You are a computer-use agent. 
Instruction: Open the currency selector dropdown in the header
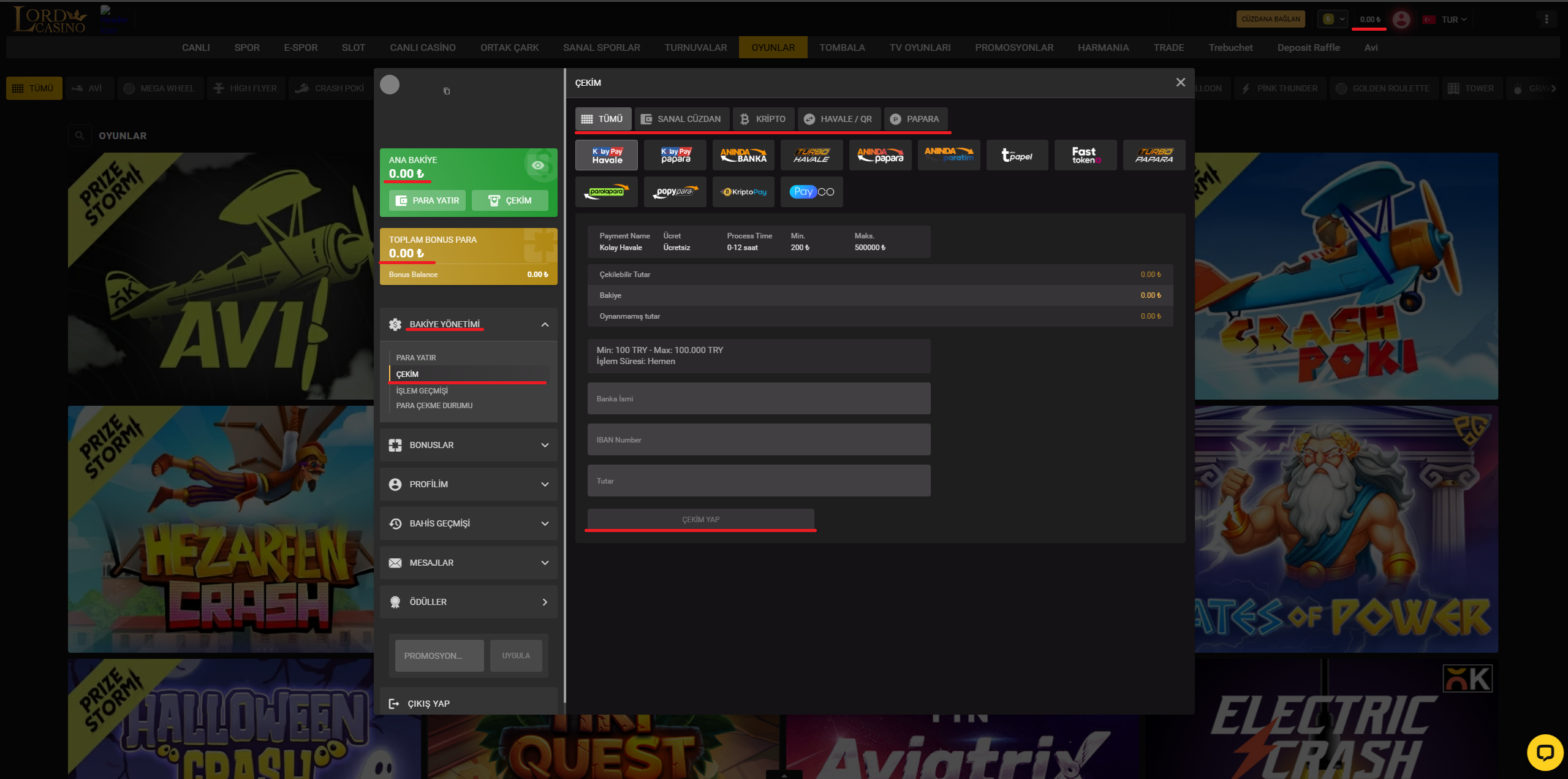(x=1333, y=20)
